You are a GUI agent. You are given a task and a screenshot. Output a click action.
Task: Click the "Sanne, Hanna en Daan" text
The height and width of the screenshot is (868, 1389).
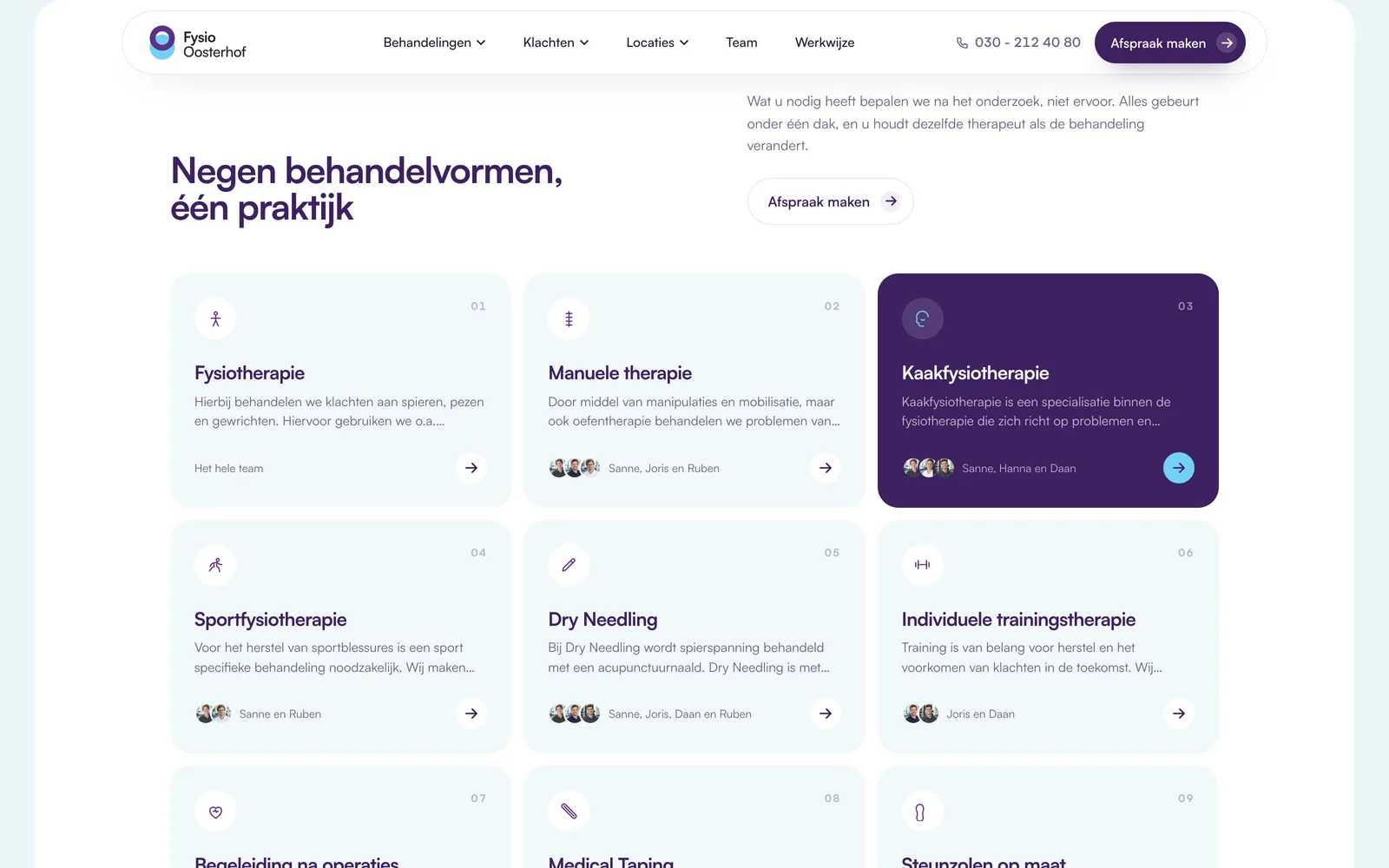pos(1018,469)
